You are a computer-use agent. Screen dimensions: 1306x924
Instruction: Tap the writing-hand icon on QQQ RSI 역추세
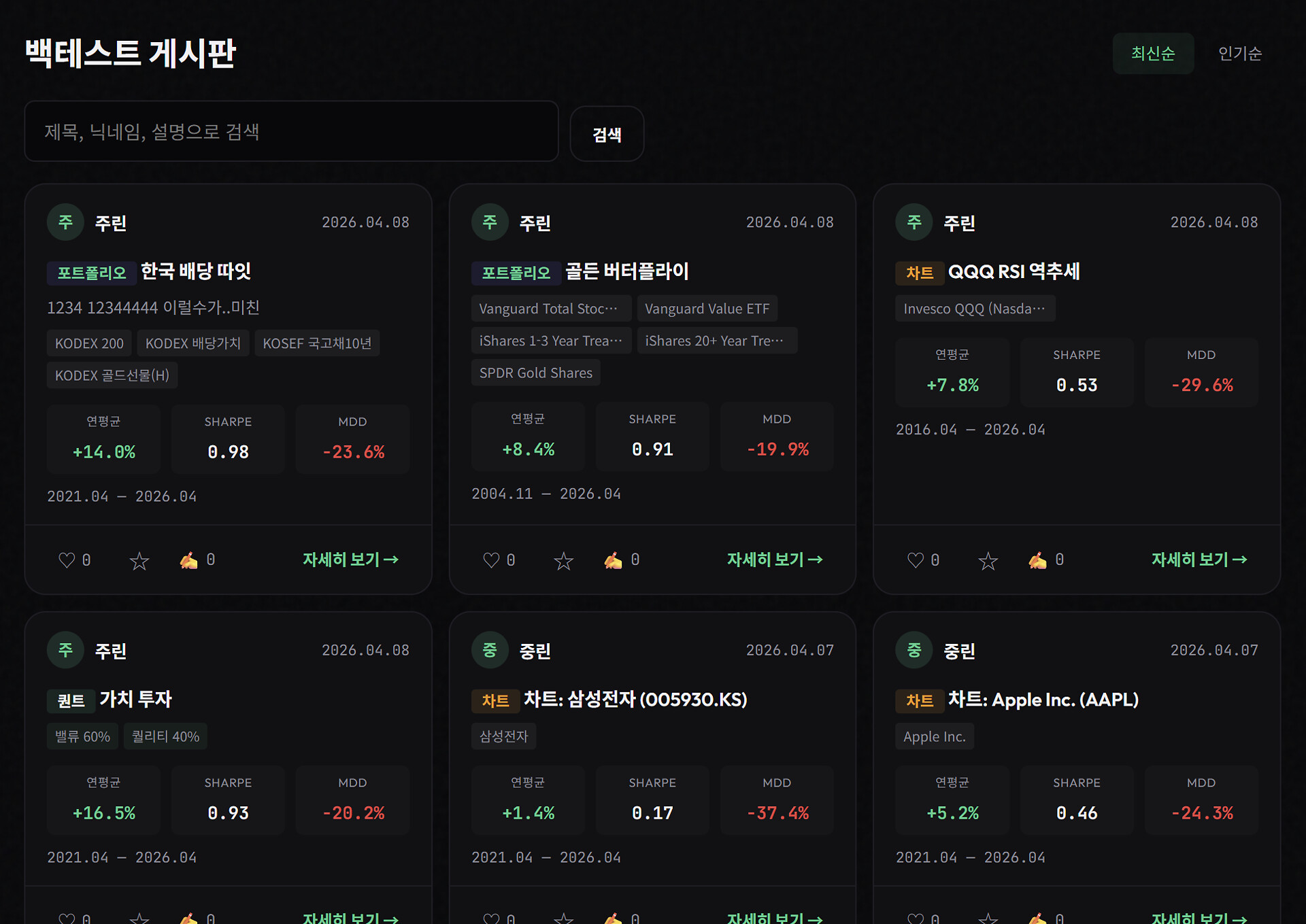tap(1037, 560)
